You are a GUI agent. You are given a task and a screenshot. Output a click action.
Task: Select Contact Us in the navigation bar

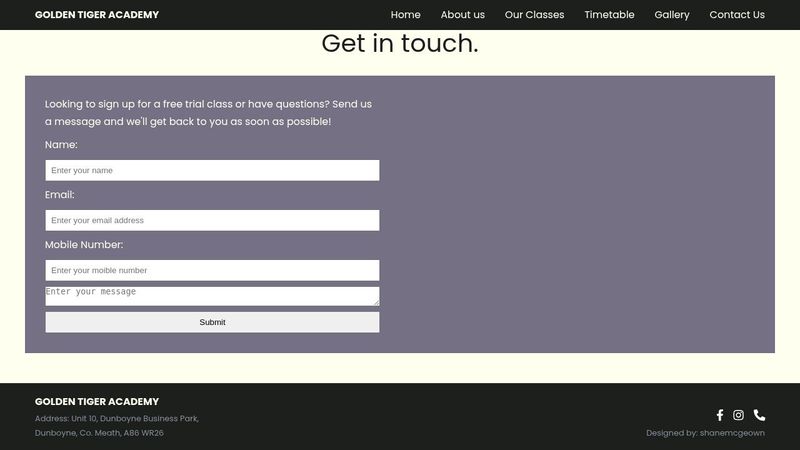(737, 15)
